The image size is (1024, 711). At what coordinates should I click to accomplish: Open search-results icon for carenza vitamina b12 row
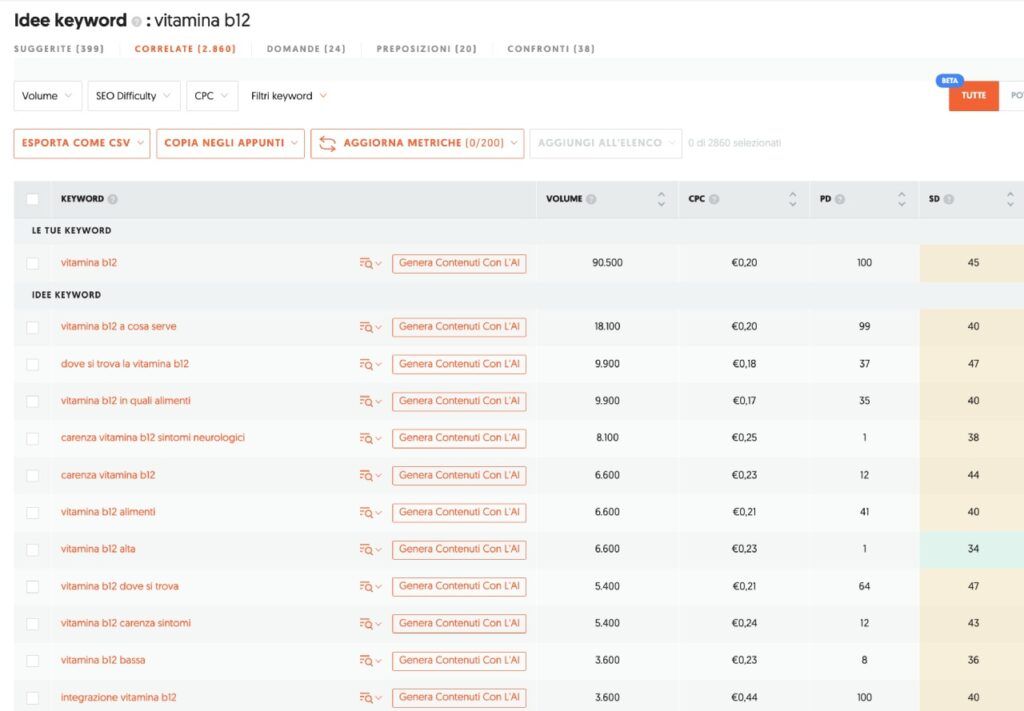[x=370, y=475]
